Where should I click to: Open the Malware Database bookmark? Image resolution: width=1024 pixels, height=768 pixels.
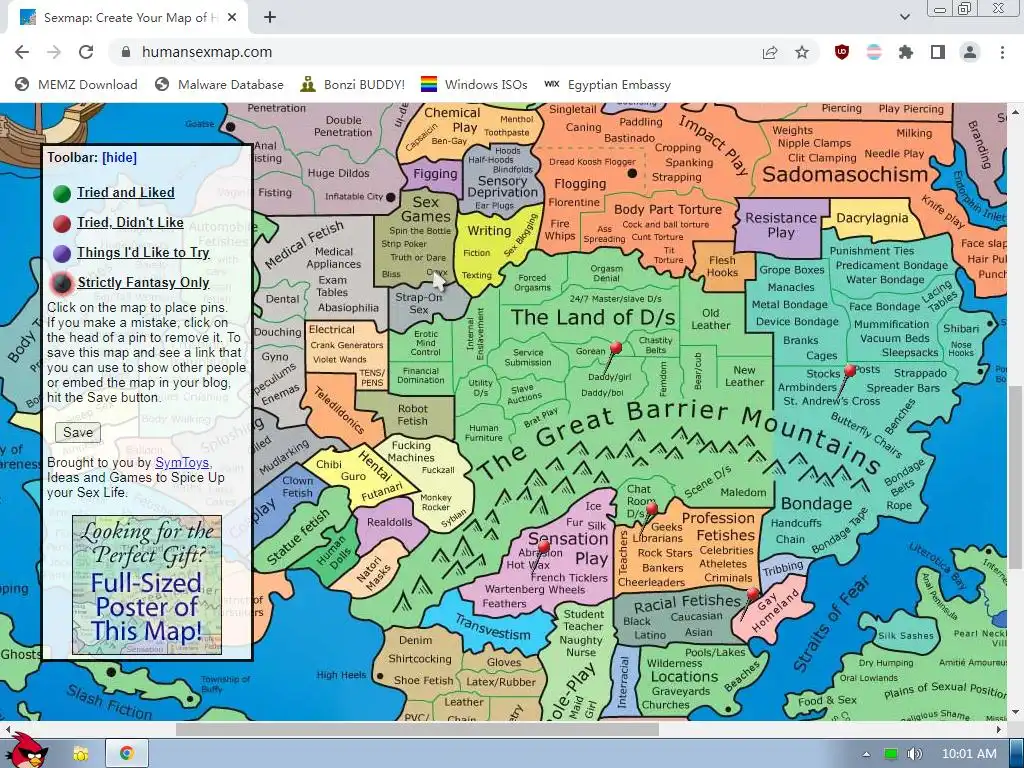[x=219, y=84]
